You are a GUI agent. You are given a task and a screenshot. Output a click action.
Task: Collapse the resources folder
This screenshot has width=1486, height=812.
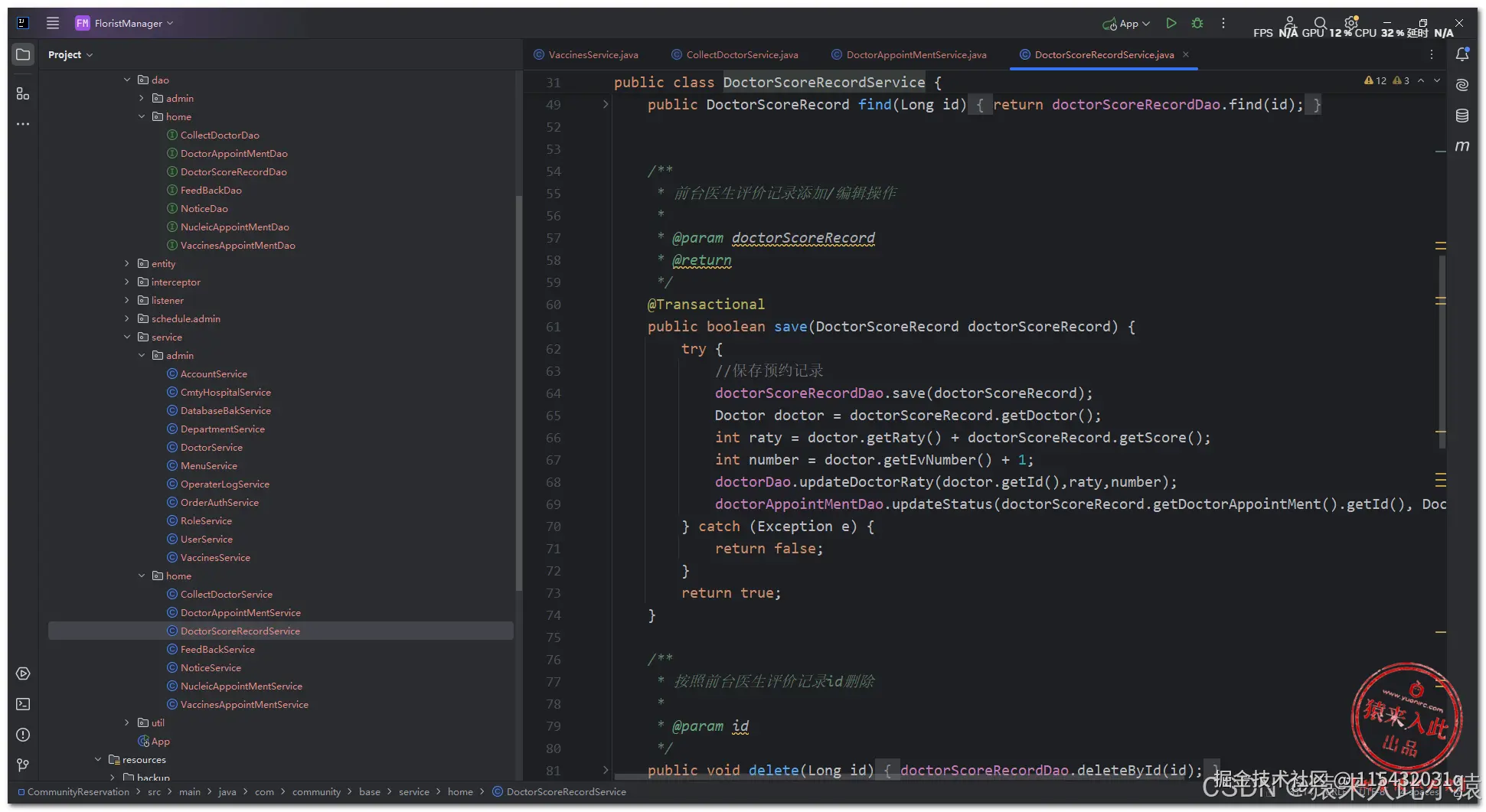click(x=98, y=759)
